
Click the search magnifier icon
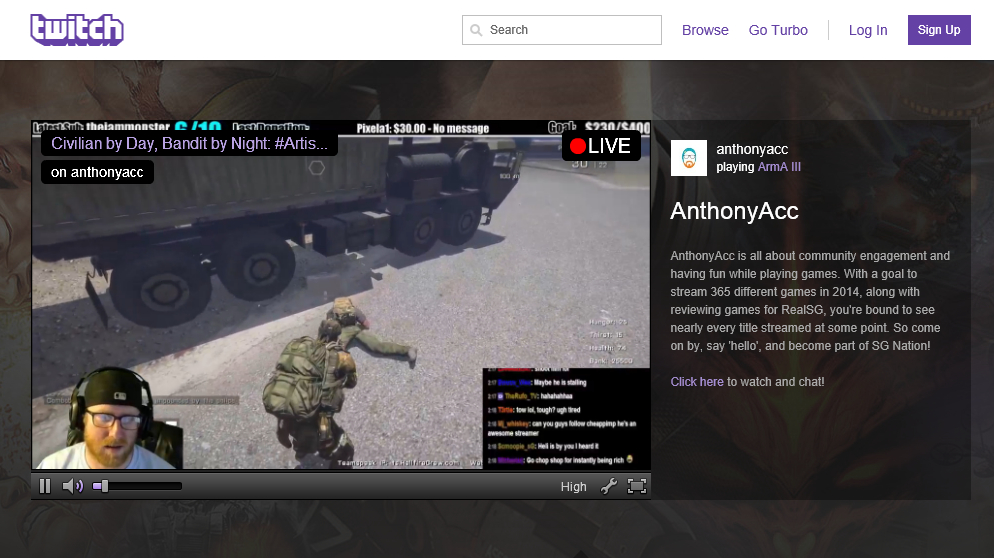coord(476,30)
